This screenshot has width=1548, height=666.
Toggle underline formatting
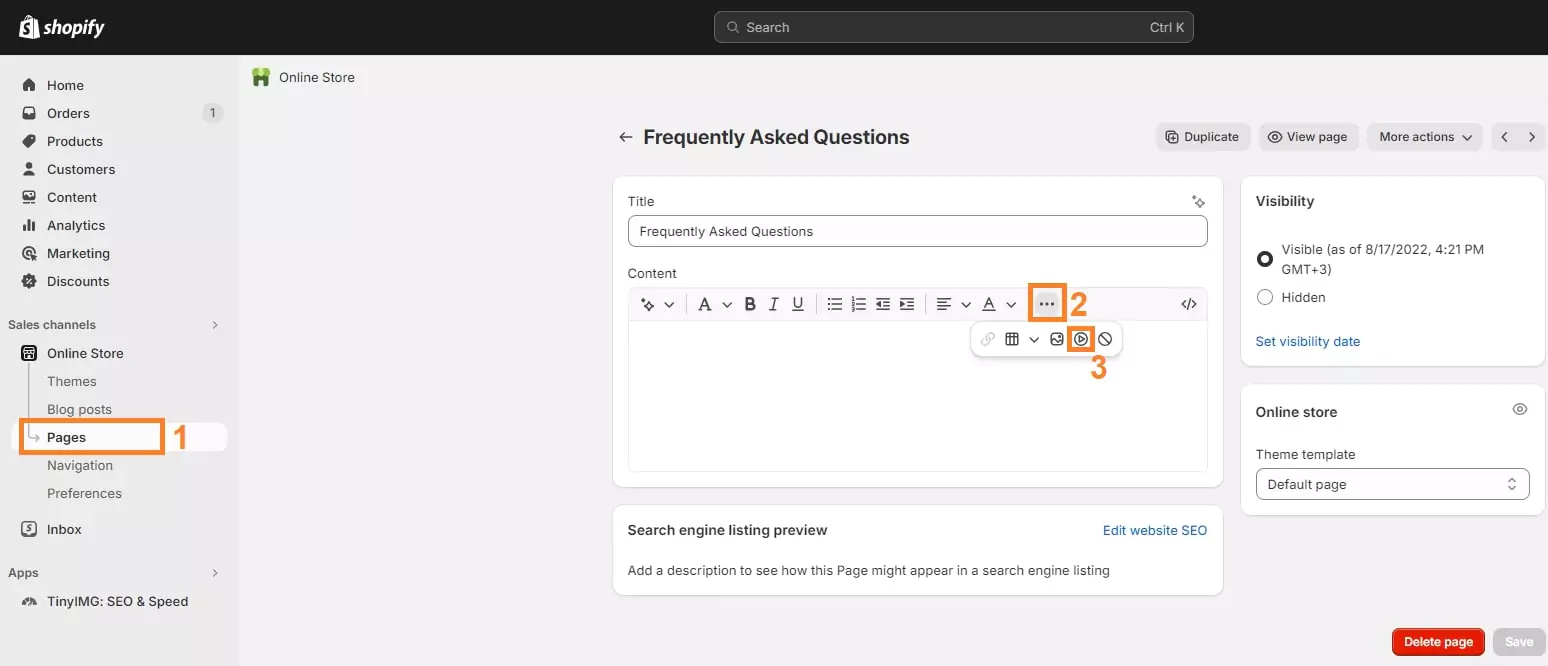click(798, 303)
